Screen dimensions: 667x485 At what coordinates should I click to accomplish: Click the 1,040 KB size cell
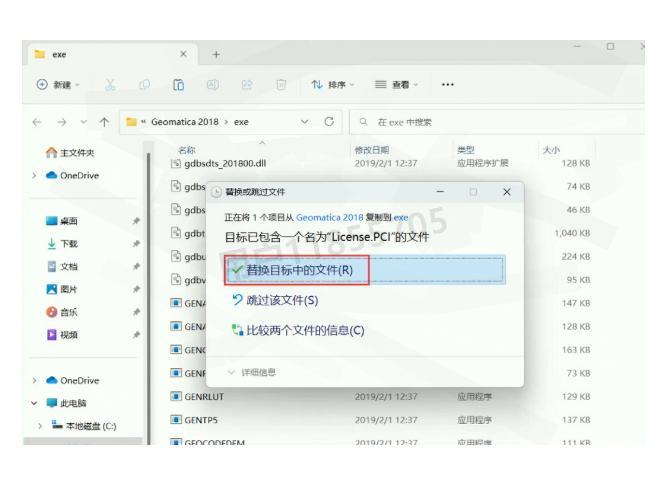572,233
